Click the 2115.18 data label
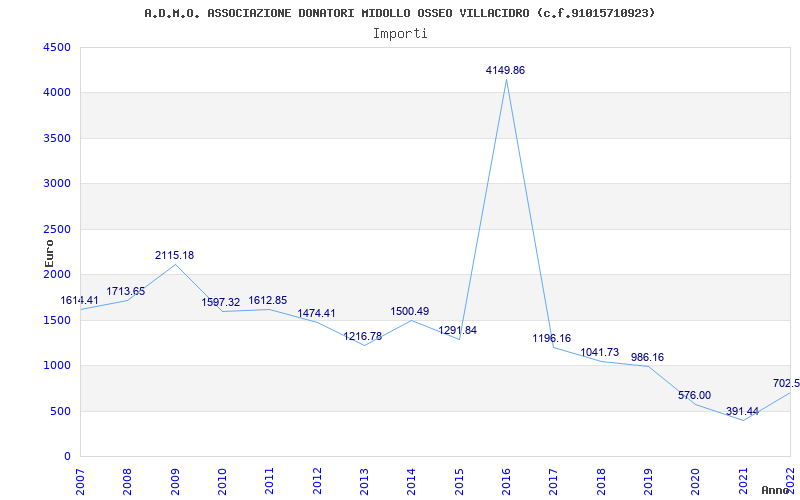The width and height of the screenshot is (800, 500). click(x=174, y=255)
